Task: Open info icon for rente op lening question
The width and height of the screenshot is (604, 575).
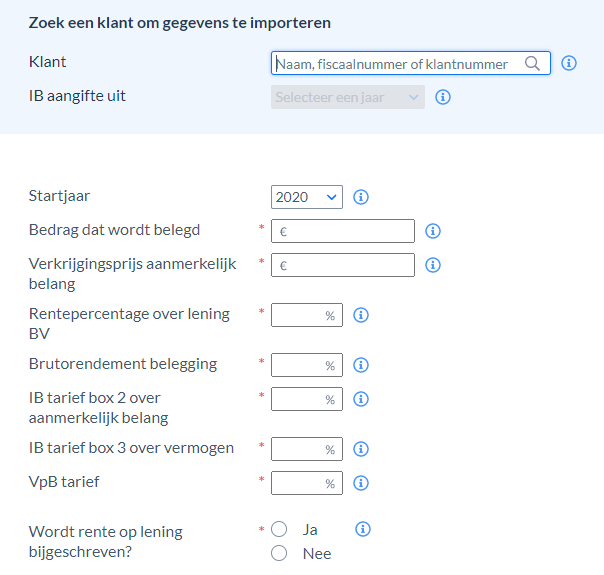Action: coord(362,529)
